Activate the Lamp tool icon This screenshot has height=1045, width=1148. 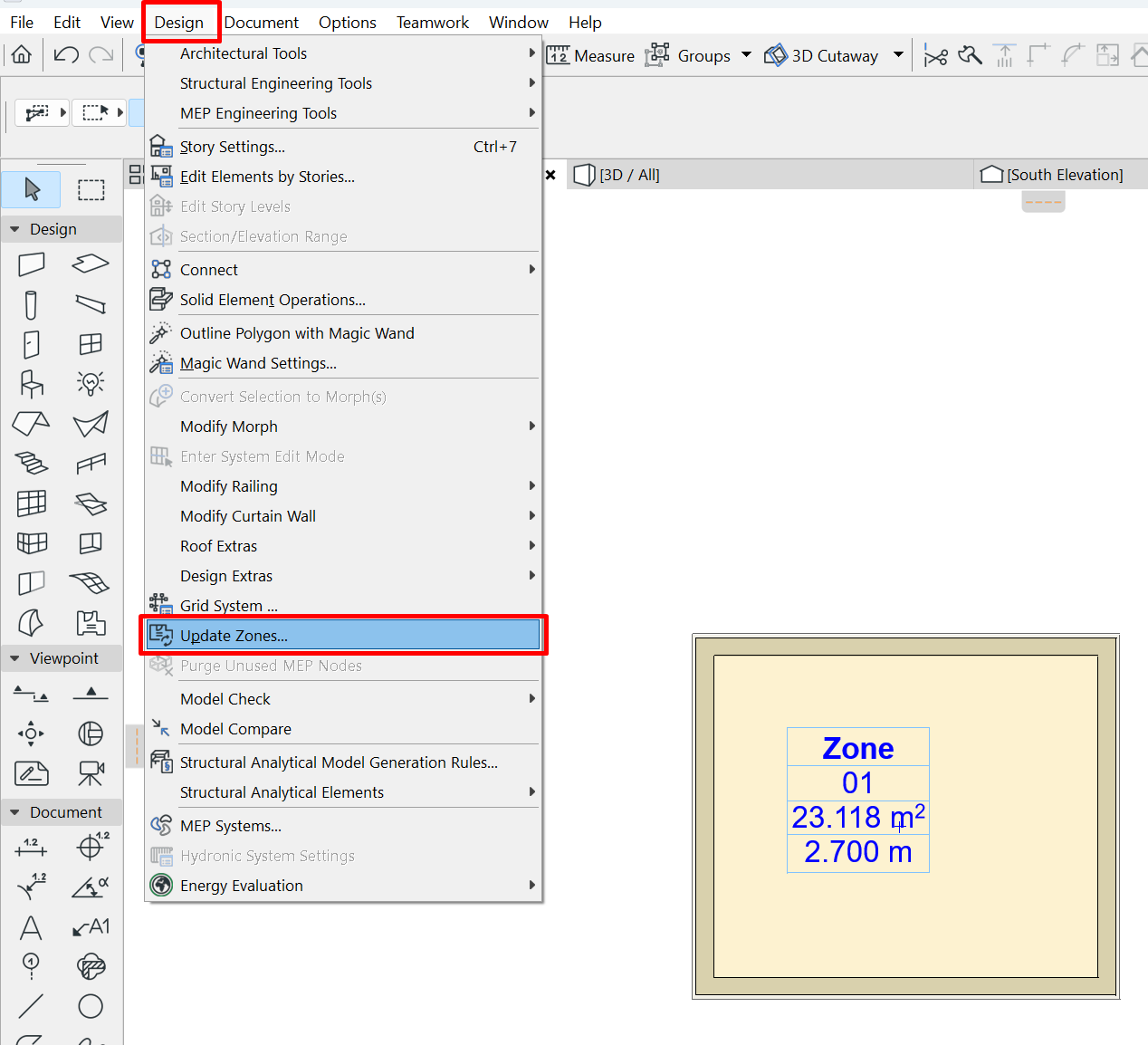91,384
